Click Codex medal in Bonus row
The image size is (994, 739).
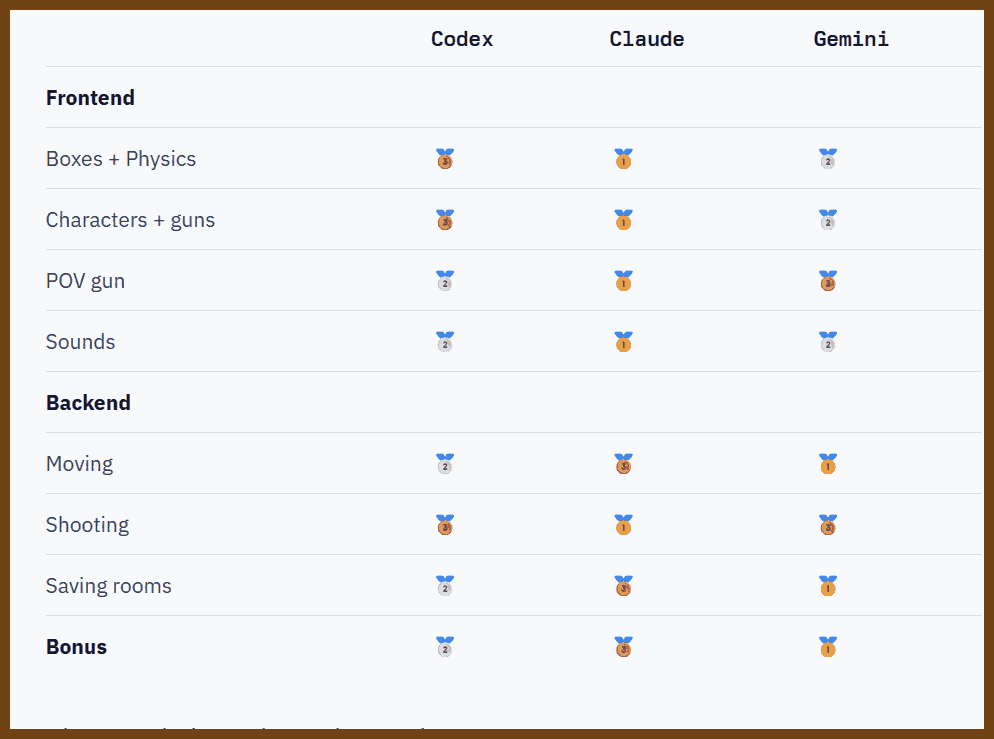445,647
